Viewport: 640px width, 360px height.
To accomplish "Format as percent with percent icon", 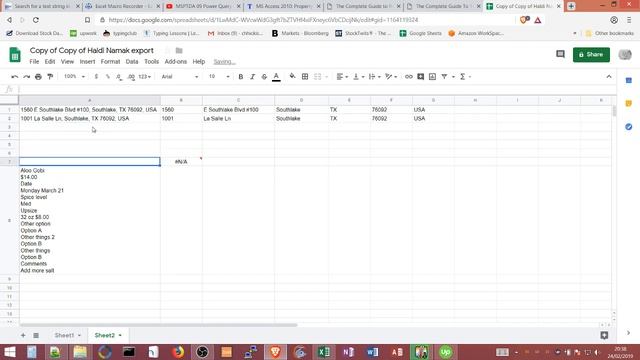I will pyautogui.click(x=108, y=77).
